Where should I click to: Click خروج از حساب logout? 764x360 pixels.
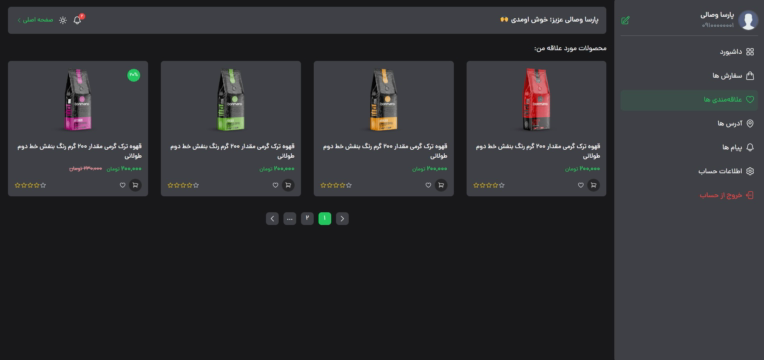(689, 195)
